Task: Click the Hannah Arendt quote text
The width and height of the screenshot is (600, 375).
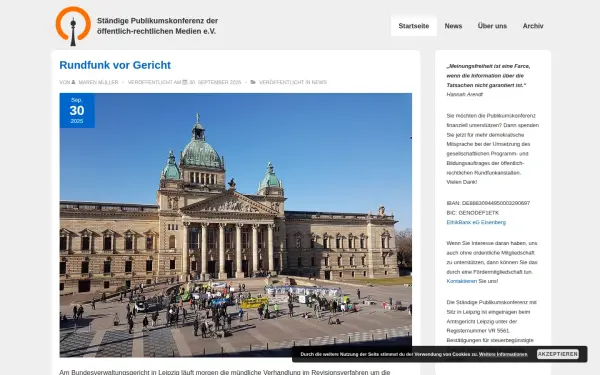Action: point(488,76)
